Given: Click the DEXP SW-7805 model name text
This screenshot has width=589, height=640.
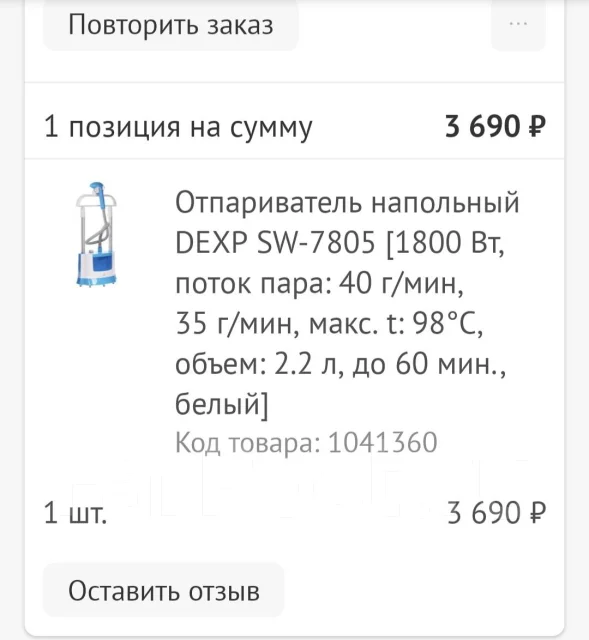Looking at the screenshot, I should [275, 242].
